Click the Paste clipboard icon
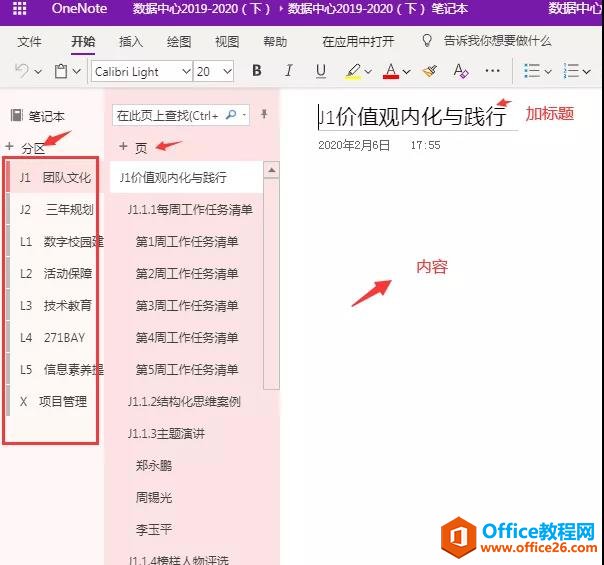 61,71
